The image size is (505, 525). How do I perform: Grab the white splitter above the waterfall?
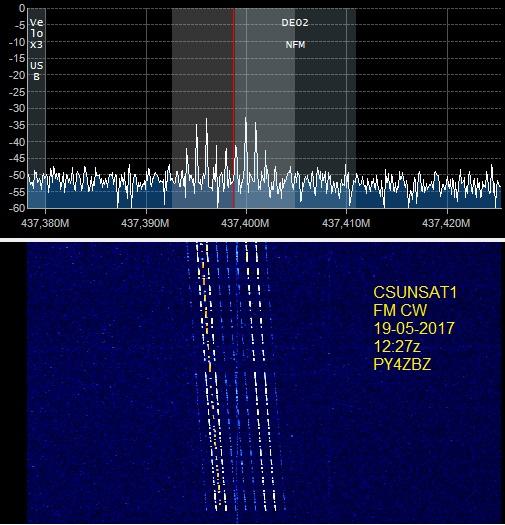[252, 240]
